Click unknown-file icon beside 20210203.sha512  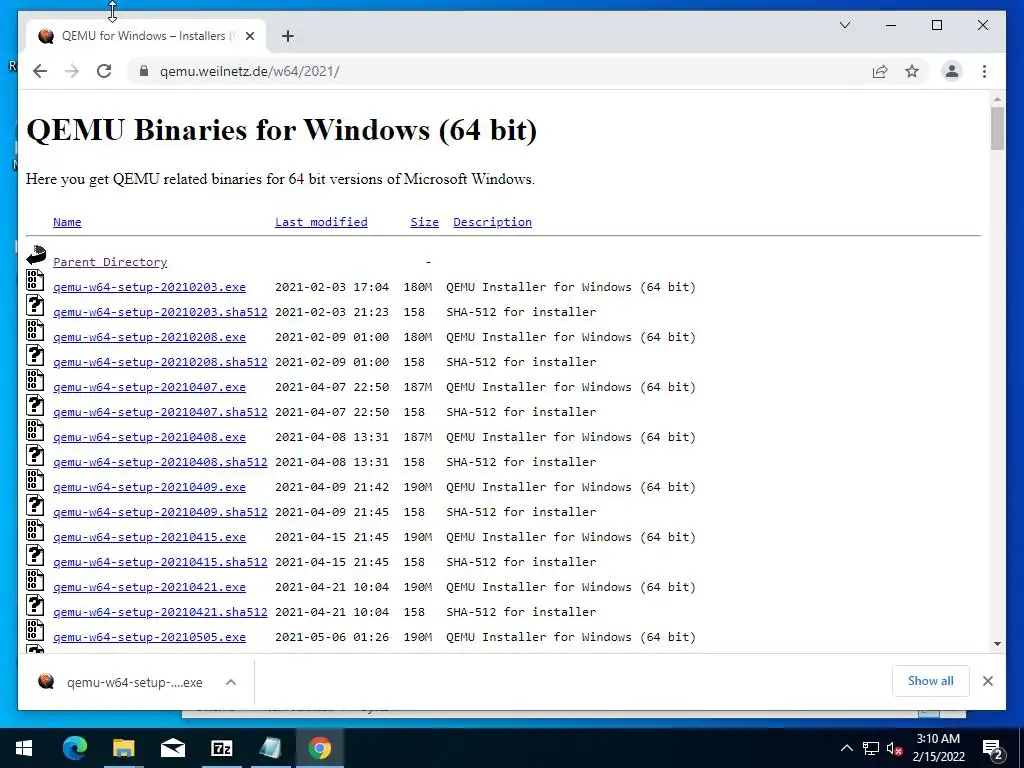[x=35, y=305]
